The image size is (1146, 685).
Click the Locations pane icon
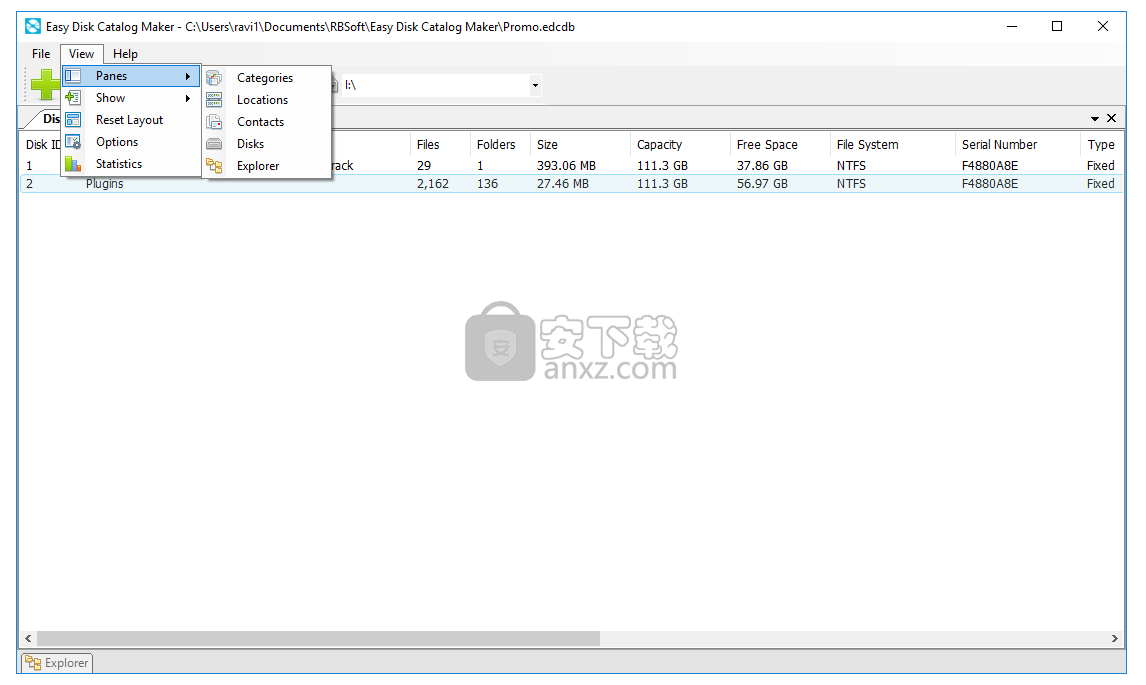click(214, 99)
